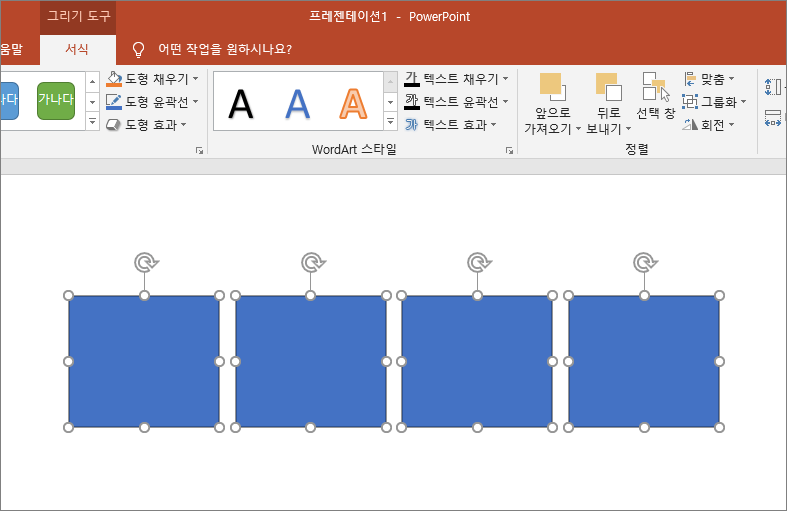Screen dimensions: 787x511
Task: Click the 앞으로 가져오기 icon
Action: (553, 87)
